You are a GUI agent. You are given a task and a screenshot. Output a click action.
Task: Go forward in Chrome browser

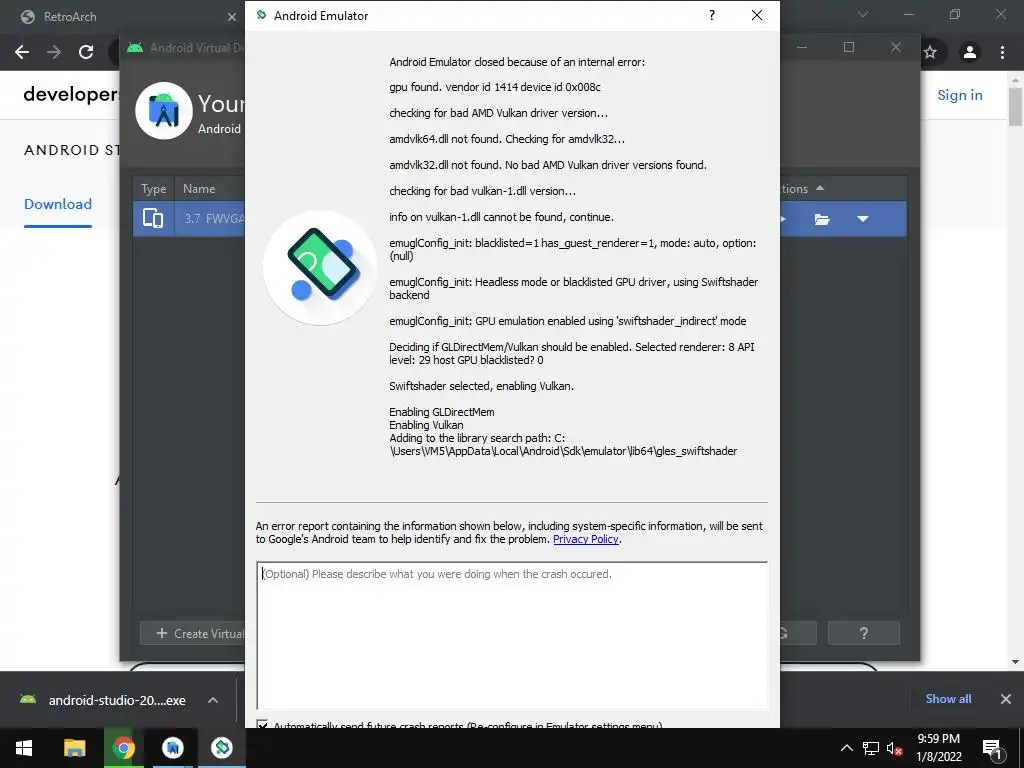[x=54, y=52]
